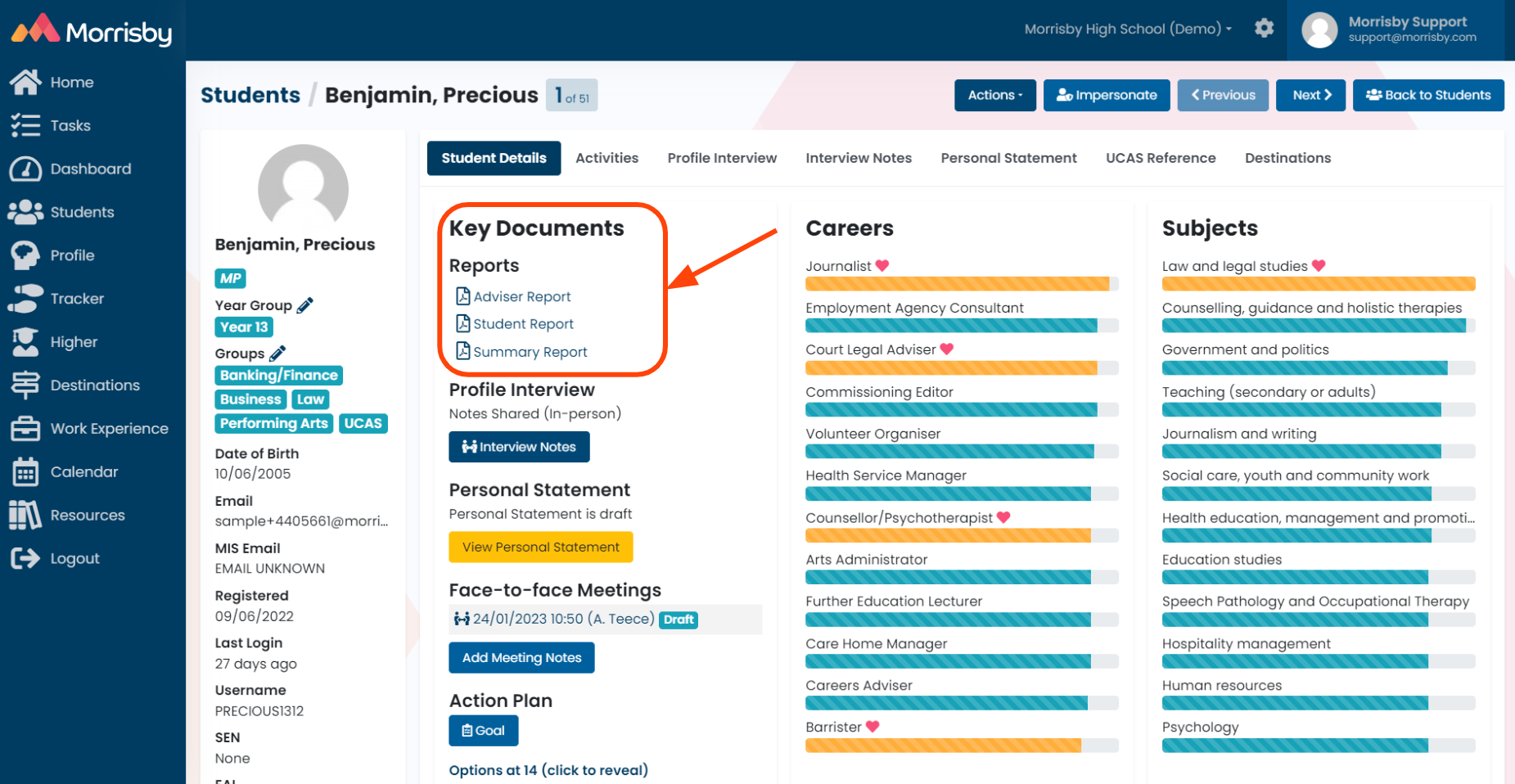Click the Student Report PDF icon

[x=463, y=323]
